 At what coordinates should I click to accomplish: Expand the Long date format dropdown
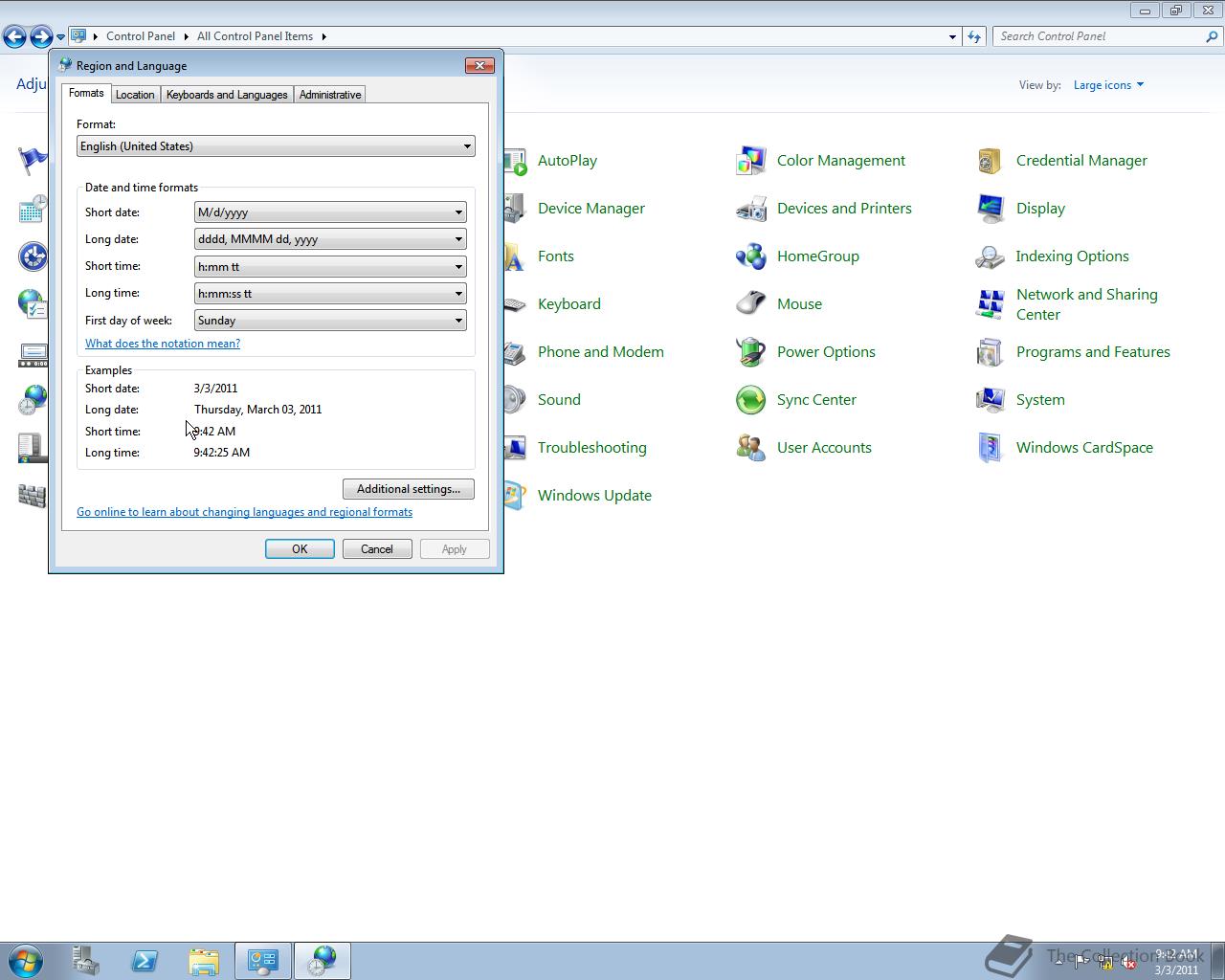(x=330, y=239)
